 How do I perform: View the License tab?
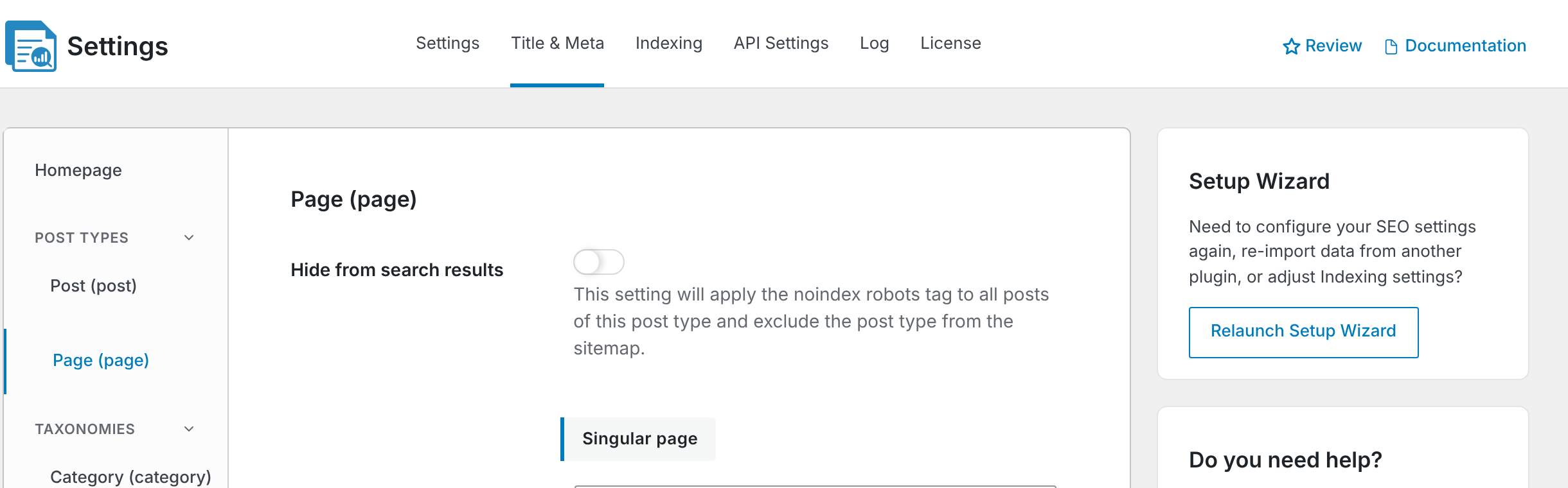tap(951, 43)
